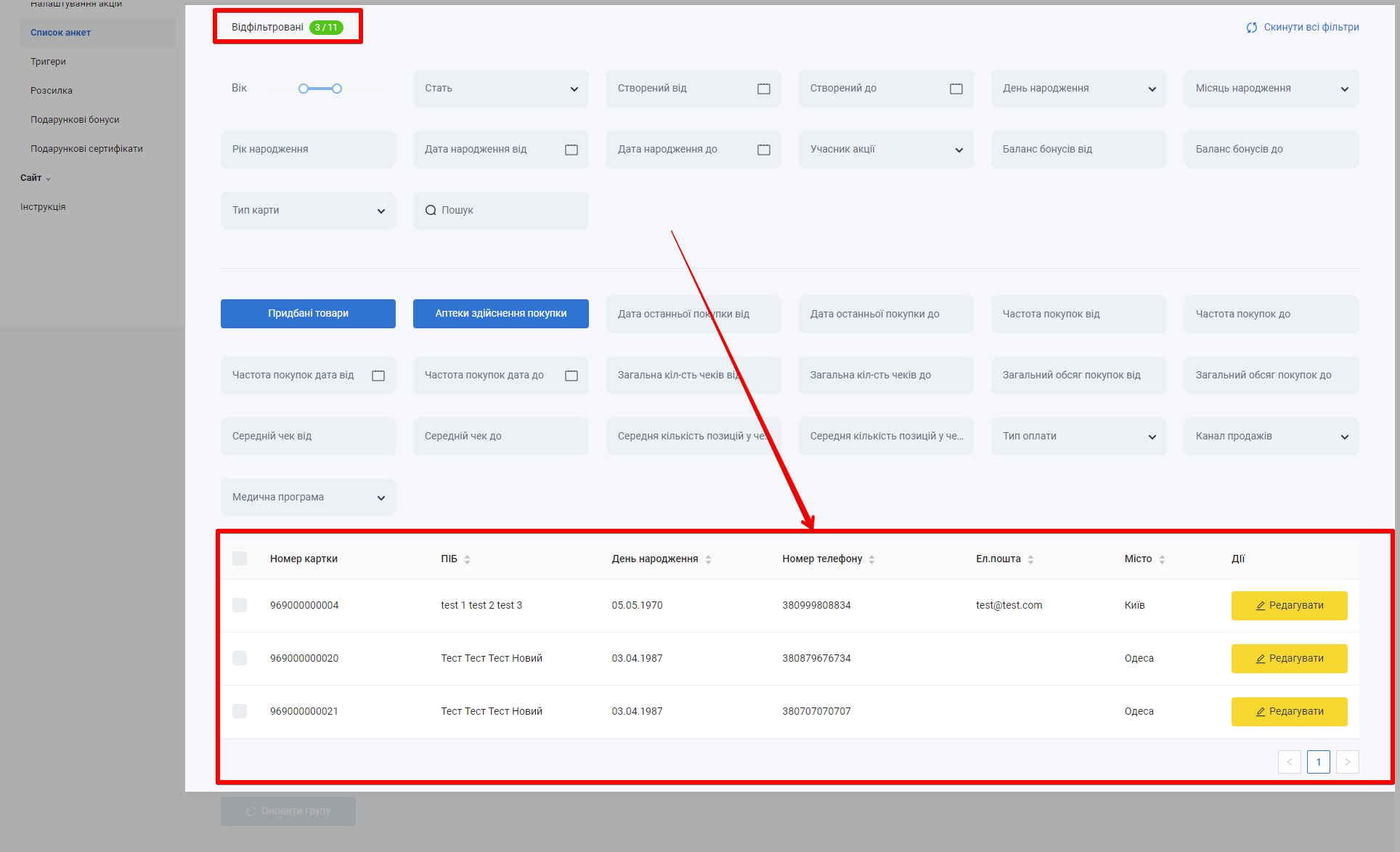
Task: Expand the Медична програма dropdown
Action: (308, 498)
